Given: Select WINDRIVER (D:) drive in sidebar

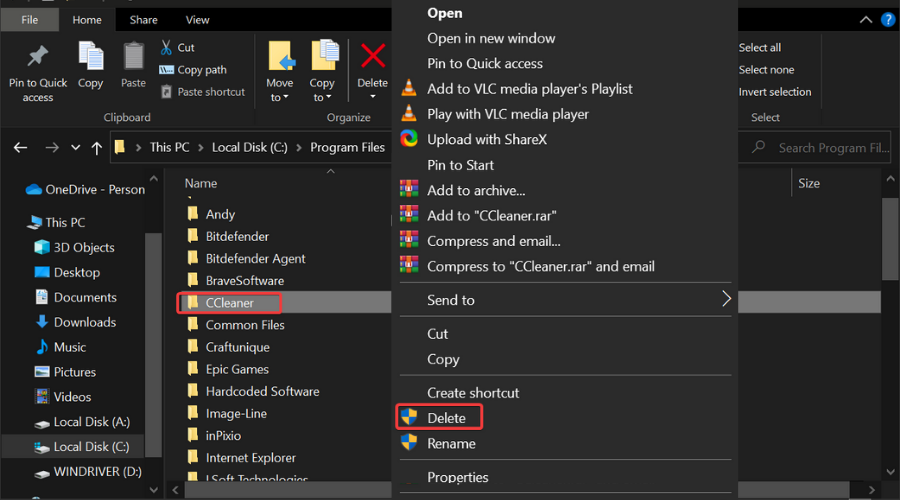Looking at the screenshot, I should pyautogui.click(x=88, y=472).
